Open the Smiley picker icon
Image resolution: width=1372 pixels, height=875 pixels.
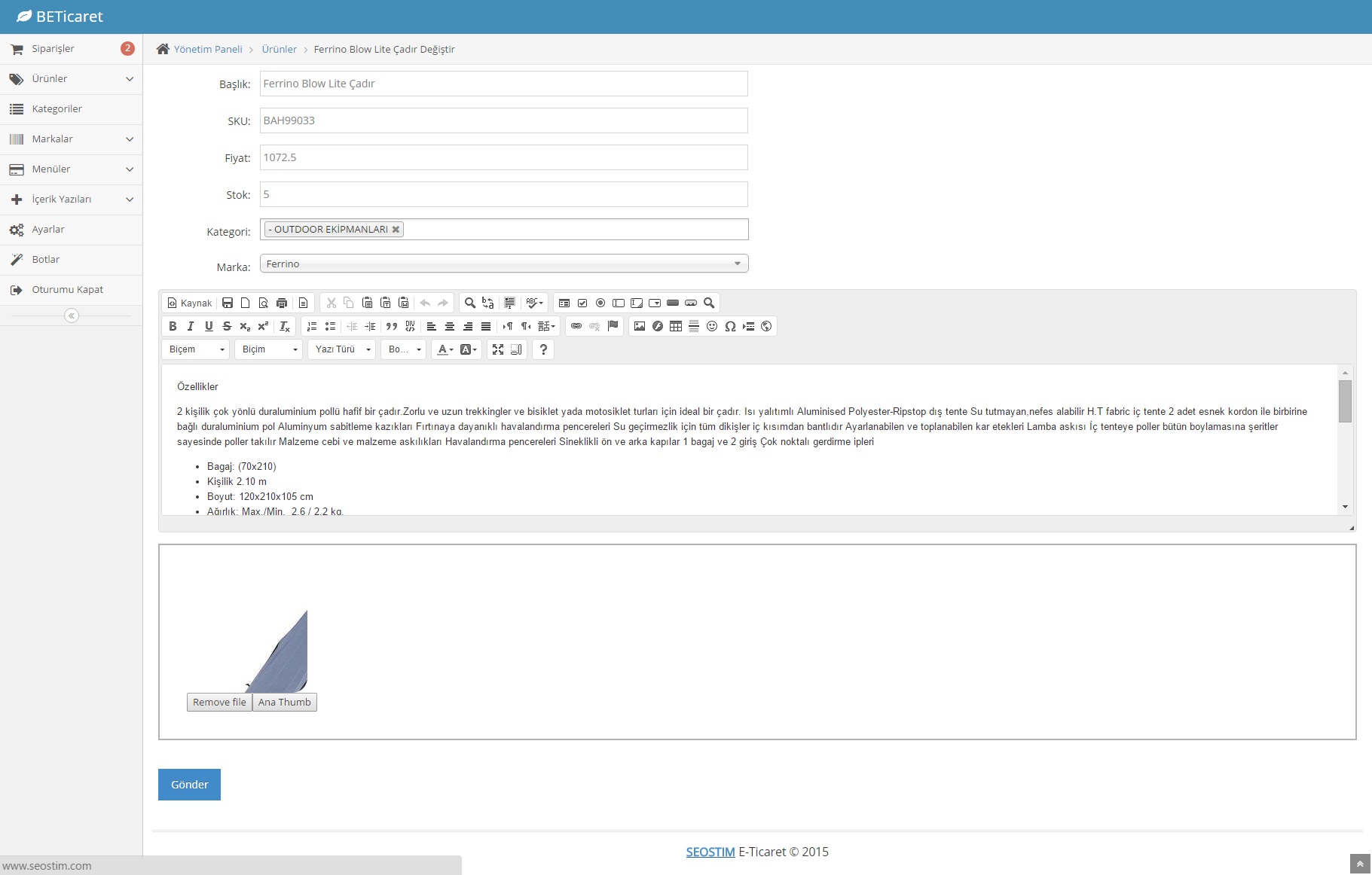click(x=712, y=326)
